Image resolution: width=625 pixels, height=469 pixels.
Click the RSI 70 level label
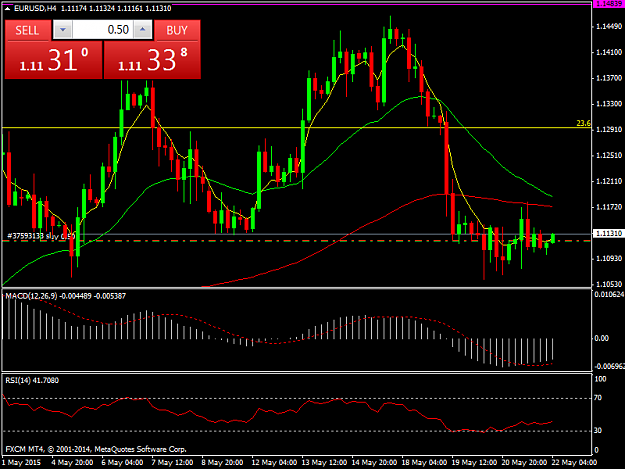tap(598, 398)
